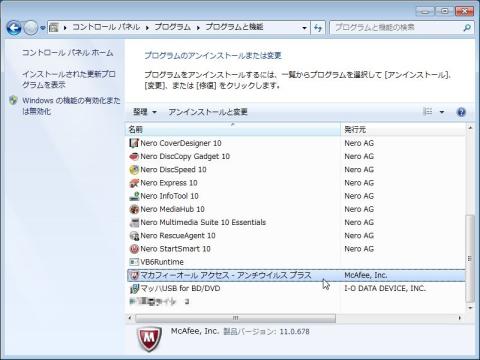Click Nero StartSmart 10 name text
This screenshot has width=480, height=360.
tap(175, 249)
